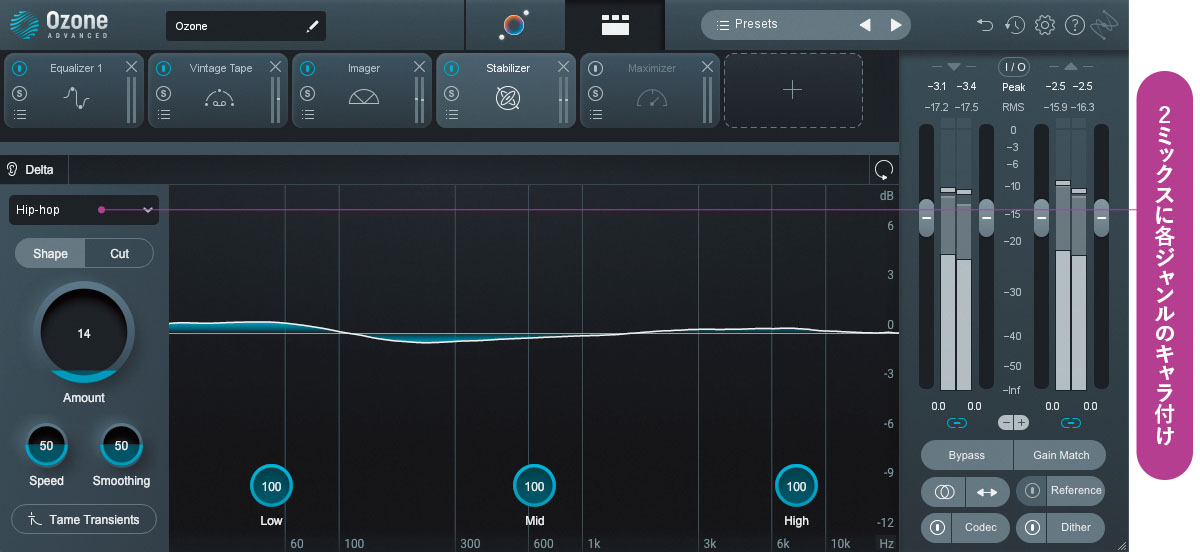The width and height of the screenshot is (1200, 552).
Task: Toggle Stabilizer module power
Action: [452, 69]
